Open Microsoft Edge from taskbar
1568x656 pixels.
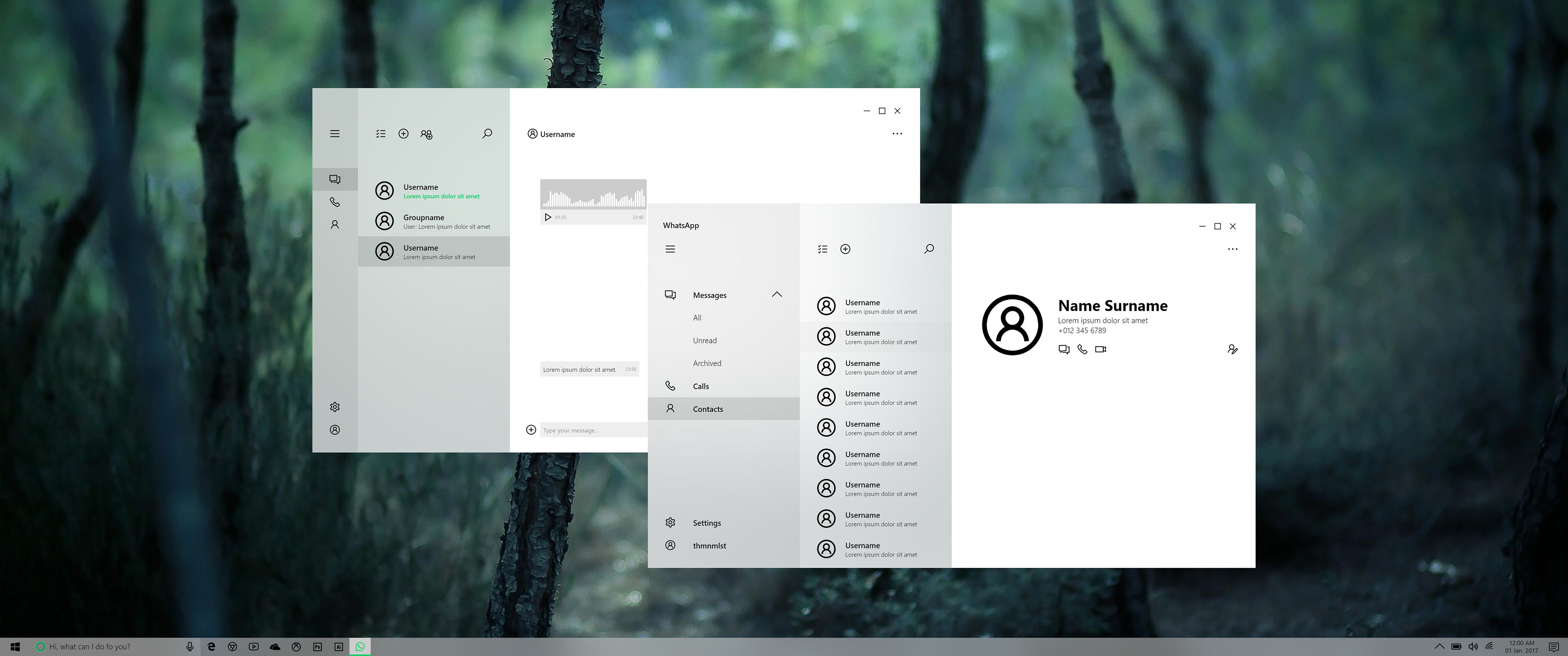coord(211,647)
